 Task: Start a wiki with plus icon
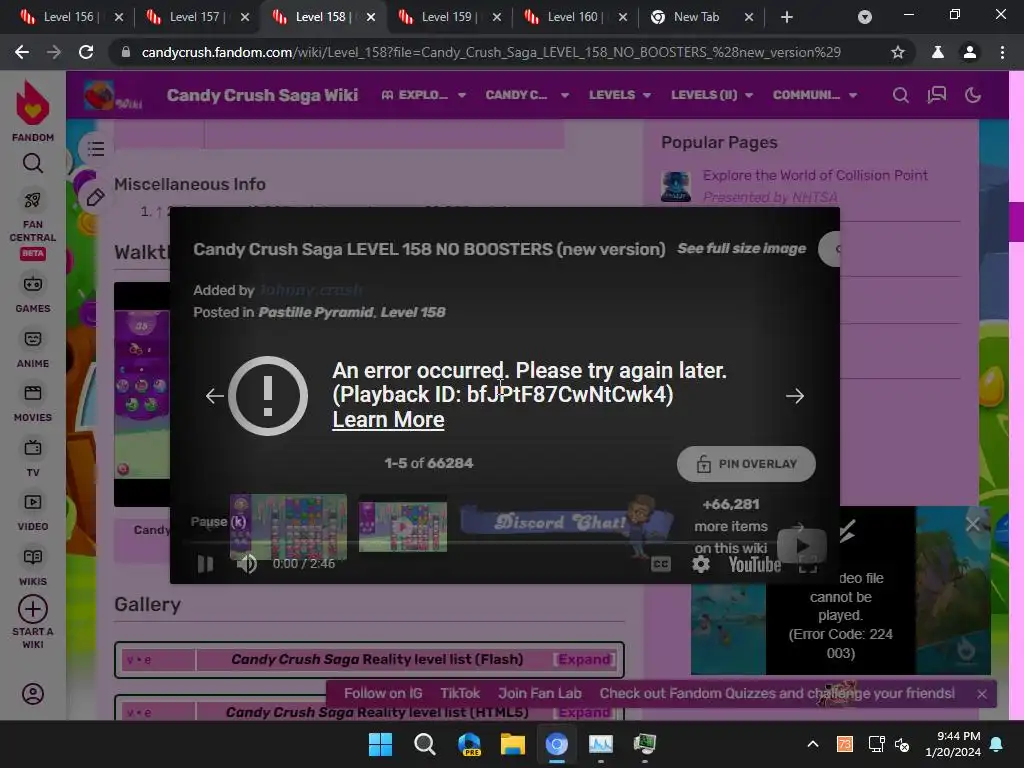tap(33, 621)
